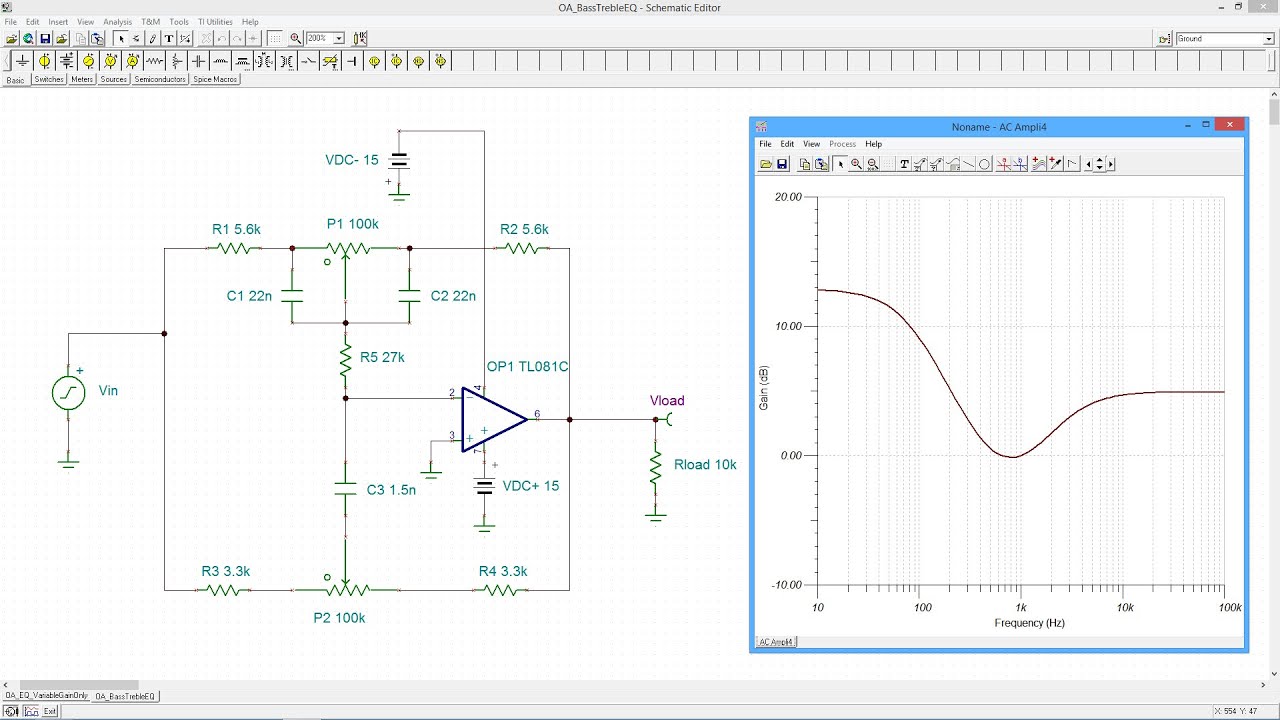Switch to the Spice Macros component tab
The width and height of the screenshot is (1280, 720).
pyautogui.click(x=215, y=79)
